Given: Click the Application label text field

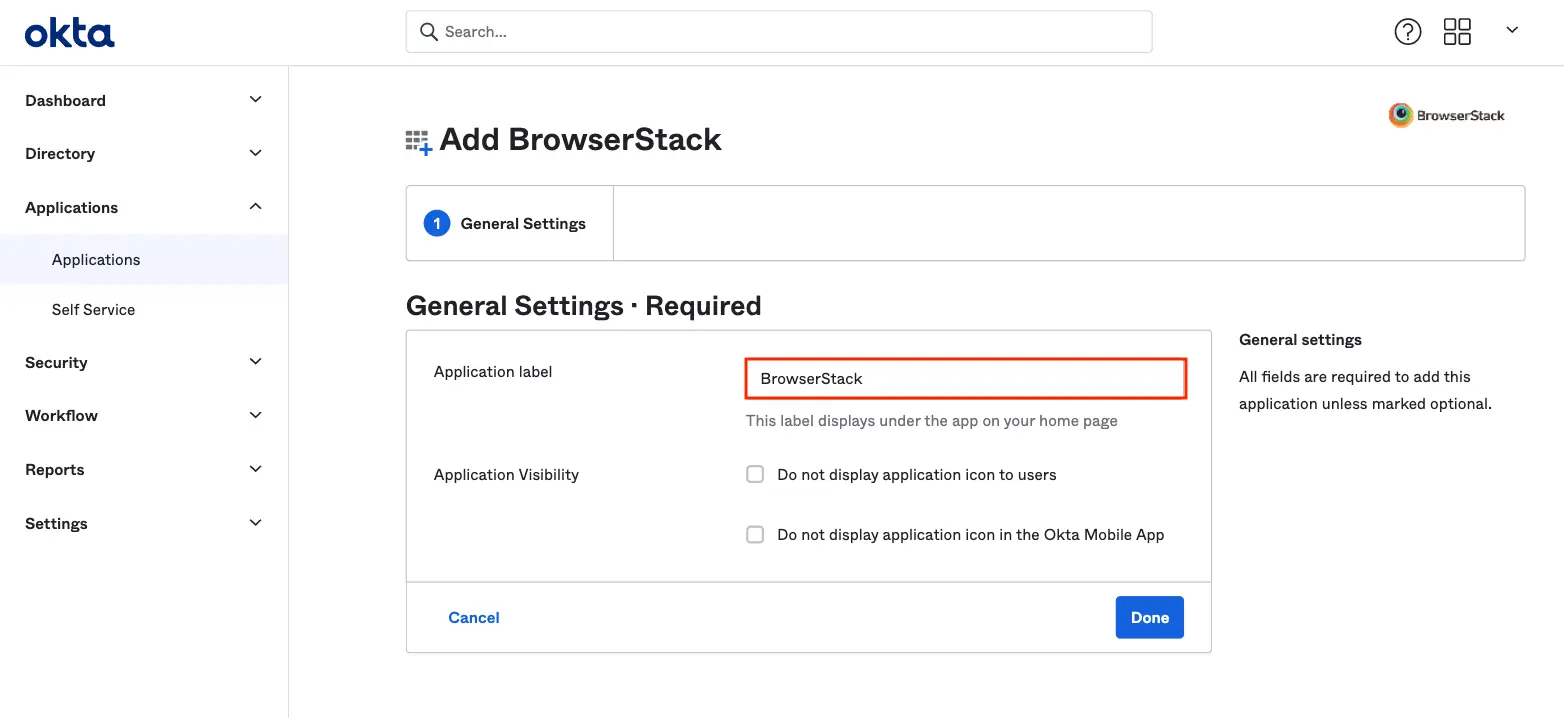Looking at the screenshot, I should 965,379.
